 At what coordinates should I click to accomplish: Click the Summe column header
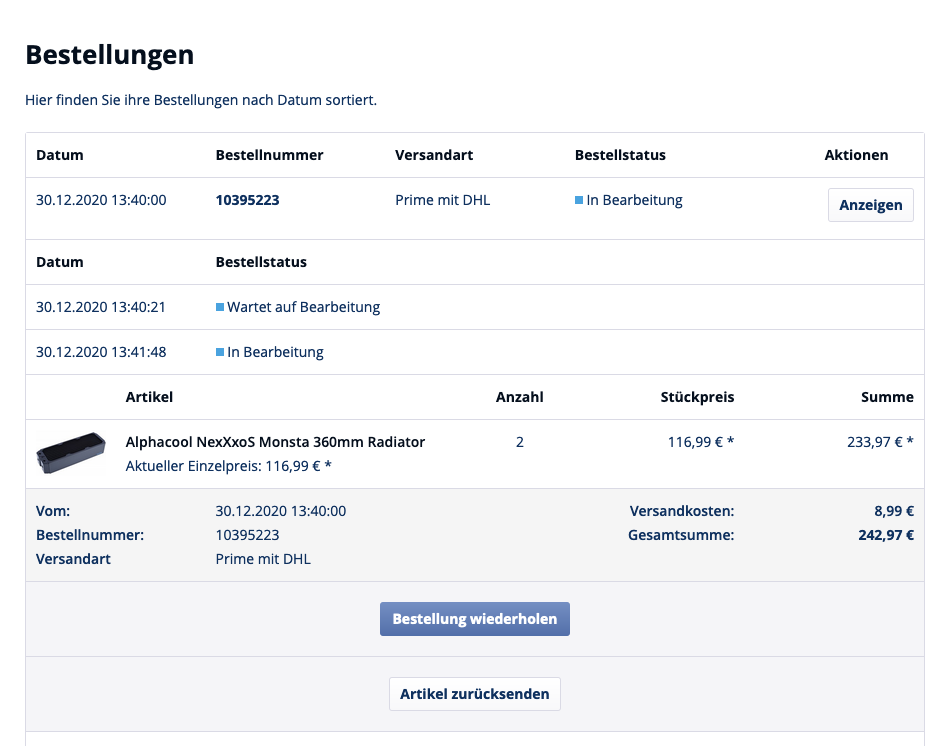(887, 397)
